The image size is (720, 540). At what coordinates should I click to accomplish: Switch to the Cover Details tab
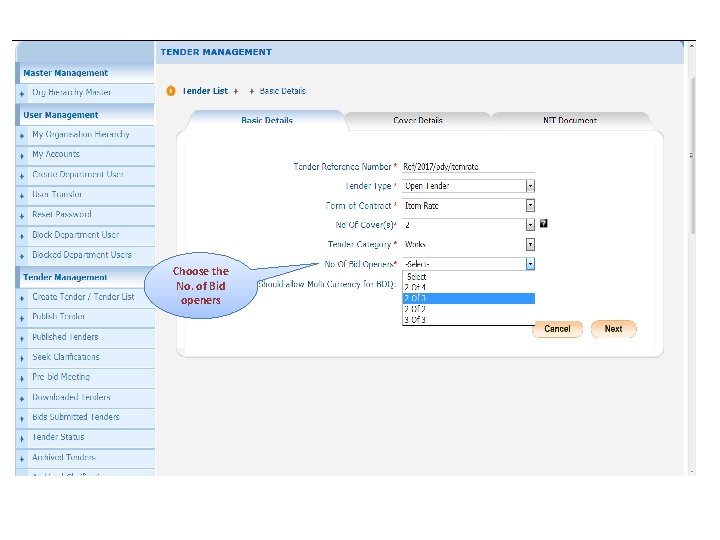click(x=418, y=120)
